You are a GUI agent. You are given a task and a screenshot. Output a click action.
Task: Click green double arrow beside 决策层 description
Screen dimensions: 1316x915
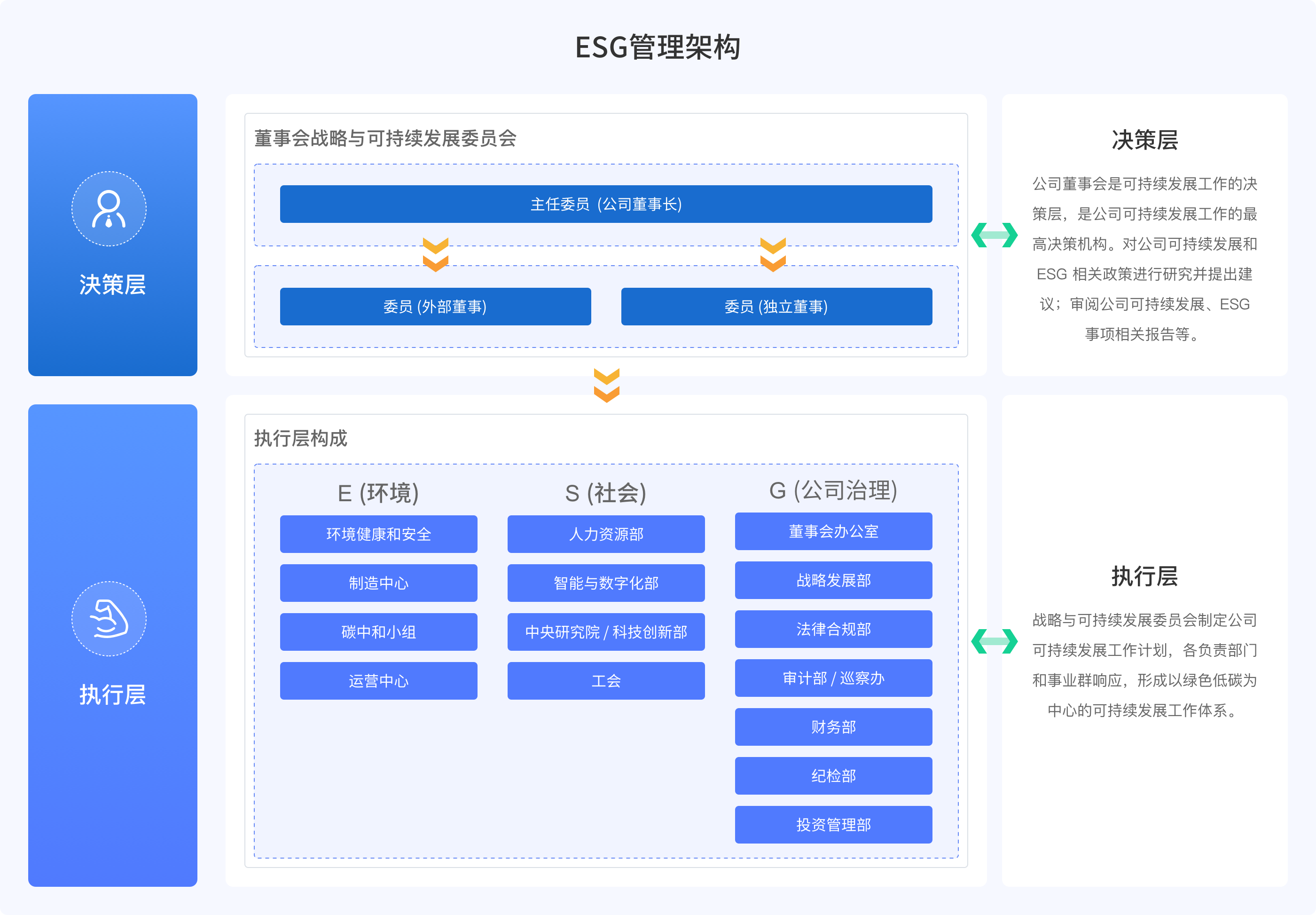(x=995, y=235)
